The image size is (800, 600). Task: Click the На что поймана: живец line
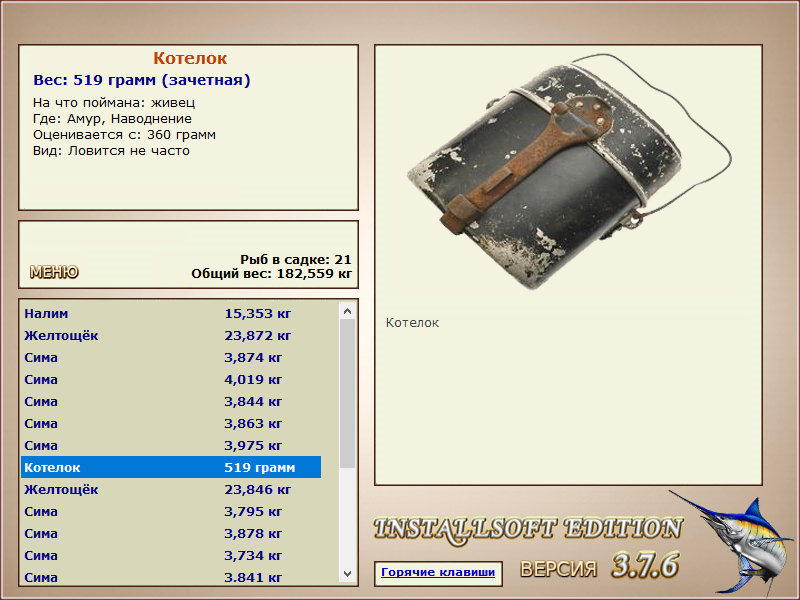coord(114,103)
